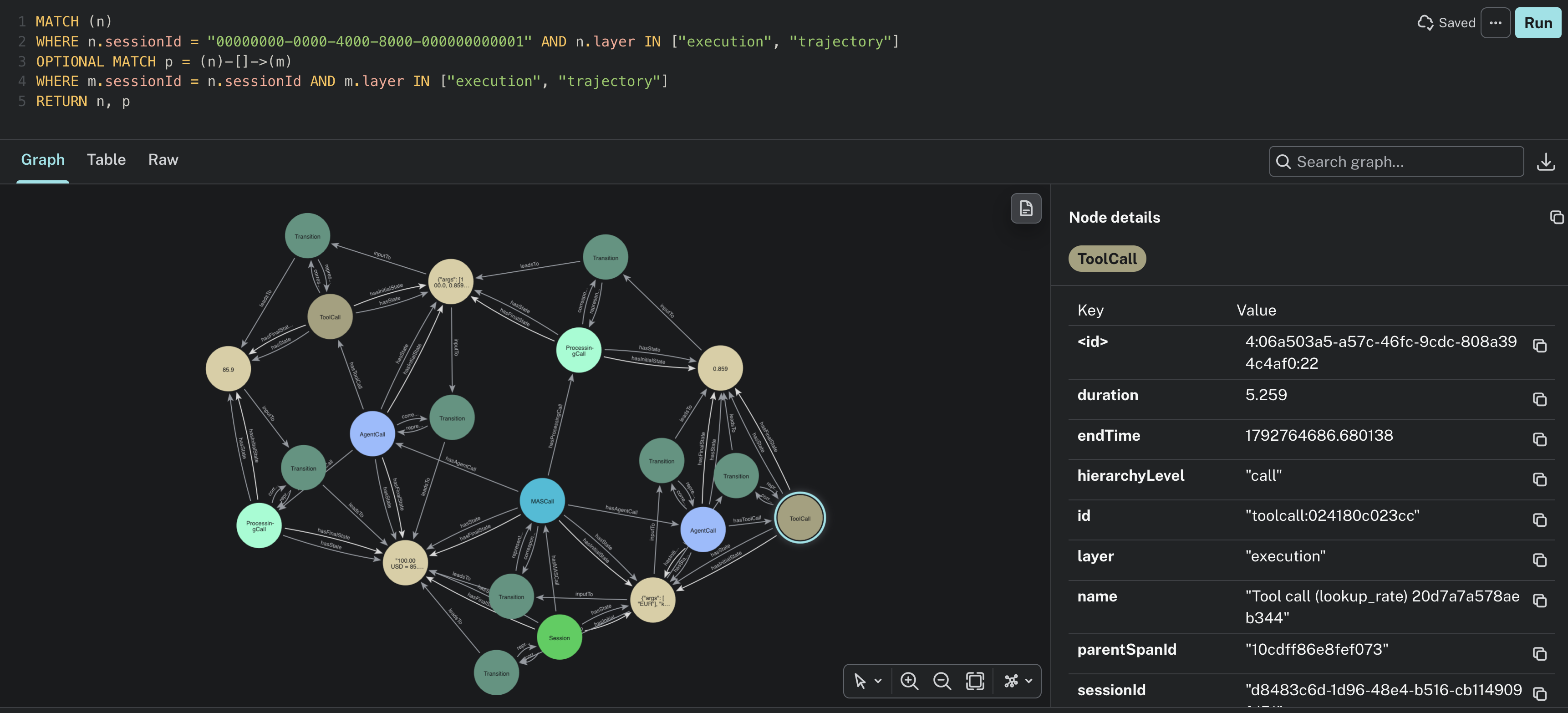Select the blue MASCall node
Image resolution: width=1568 pixels, height=713 pixels.
tap(542, 501)
